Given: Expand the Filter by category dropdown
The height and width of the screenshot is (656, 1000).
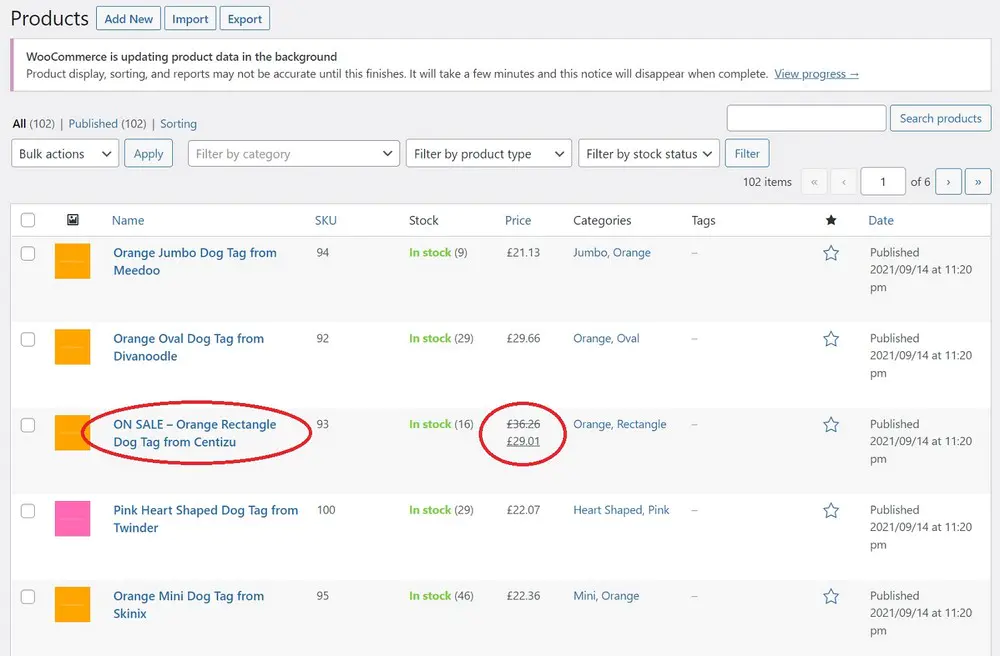Looking at the screenshot, I should tap(294, 154).
